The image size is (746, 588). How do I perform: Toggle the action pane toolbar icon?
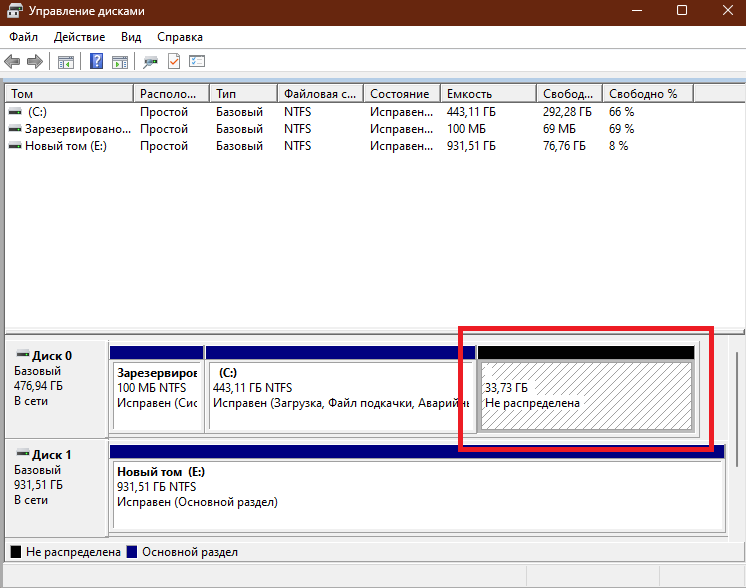(120, 62)
